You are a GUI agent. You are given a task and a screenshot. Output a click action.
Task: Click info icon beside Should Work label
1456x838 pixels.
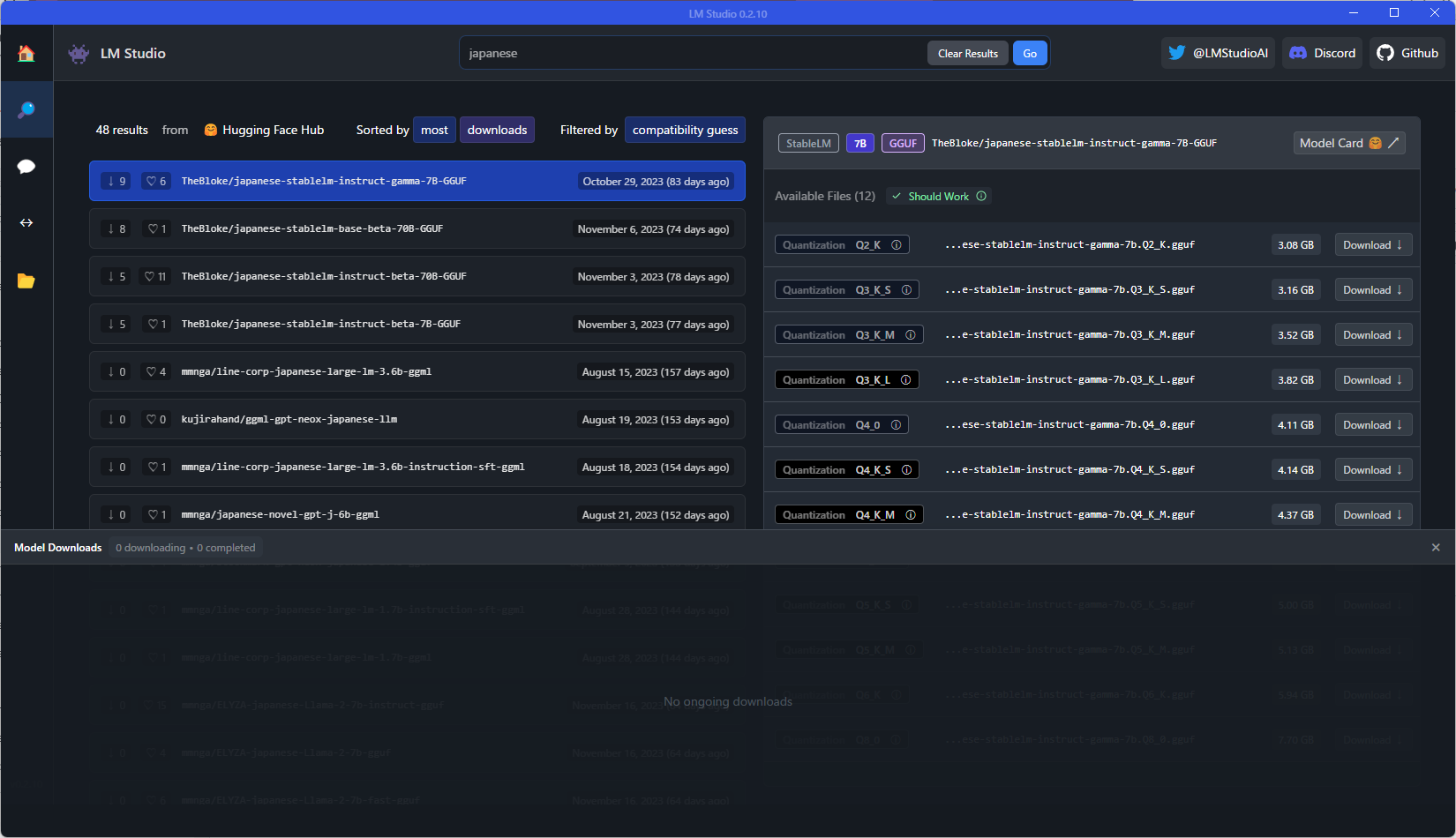pos(981,196)
